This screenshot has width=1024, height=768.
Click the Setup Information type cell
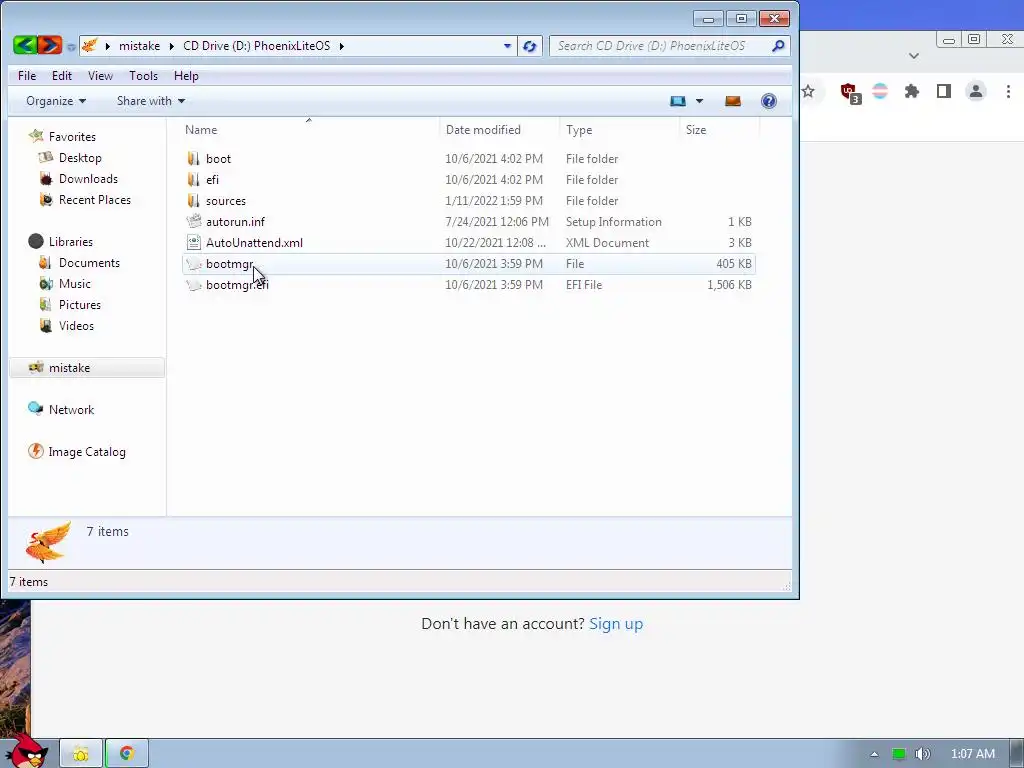pos(613,221)
